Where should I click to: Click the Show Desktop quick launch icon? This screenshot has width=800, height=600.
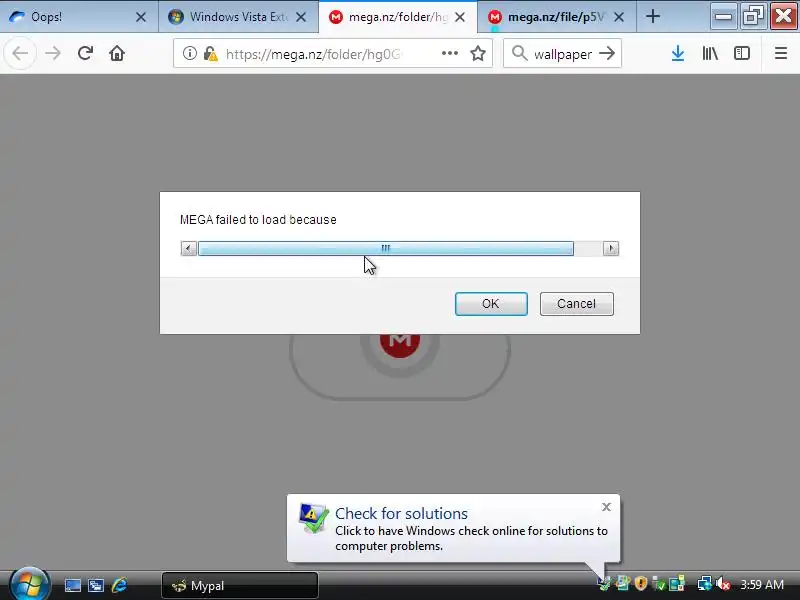click(72, 585)
